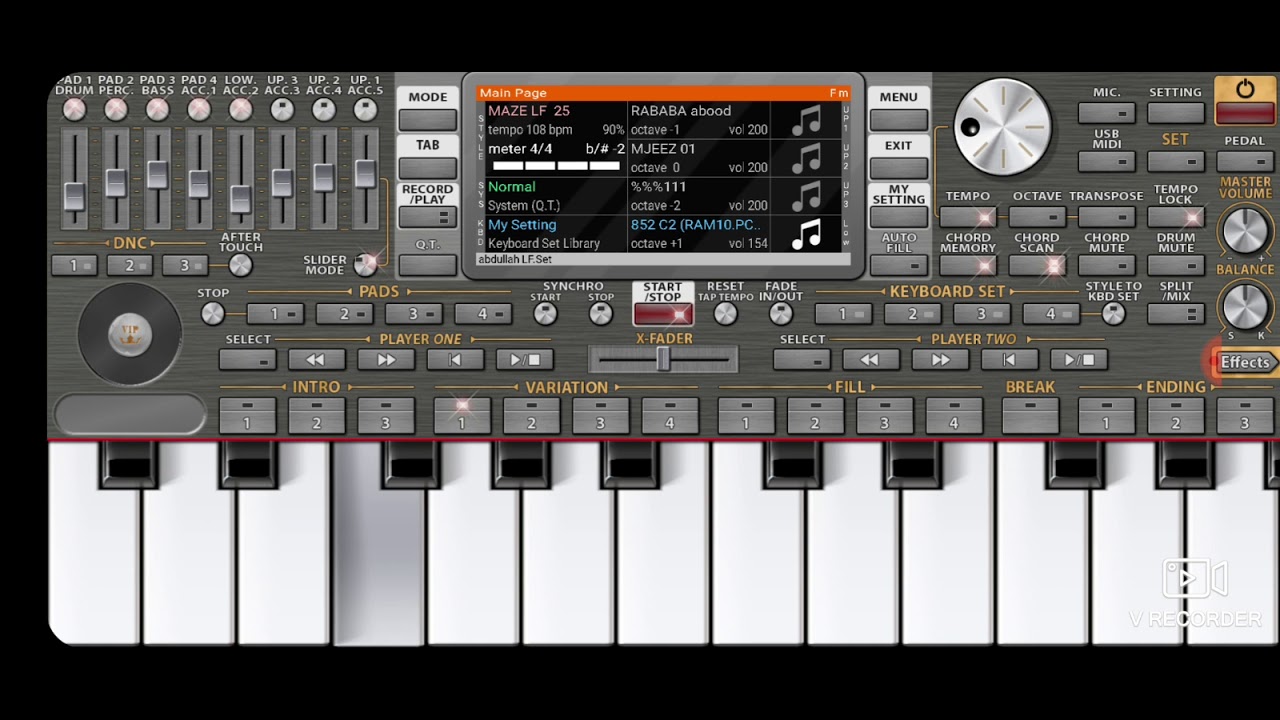Open the Normal System Q.T. row

click(556, 196)
